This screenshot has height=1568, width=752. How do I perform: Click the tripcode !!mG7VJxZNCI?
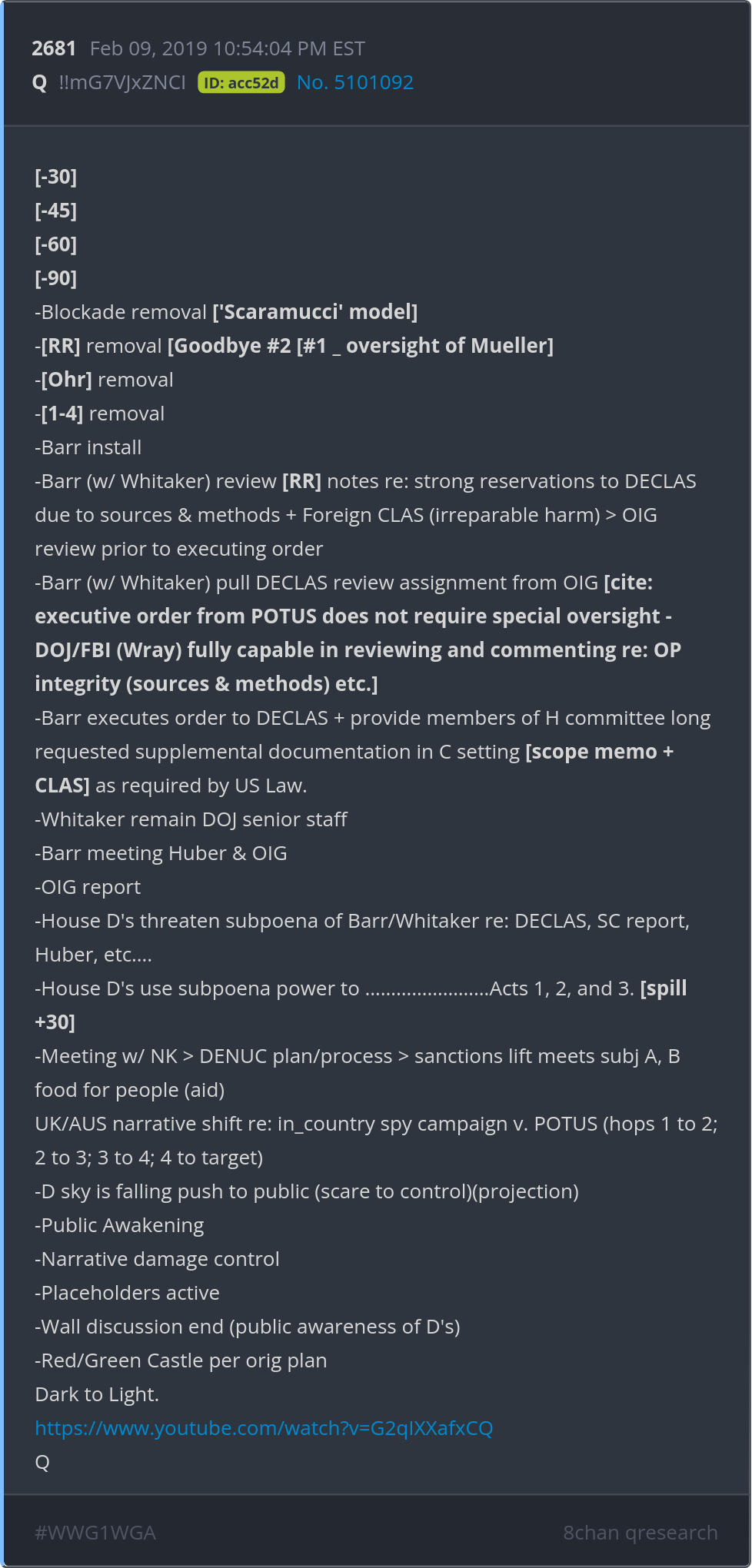[x=122, y=82]
